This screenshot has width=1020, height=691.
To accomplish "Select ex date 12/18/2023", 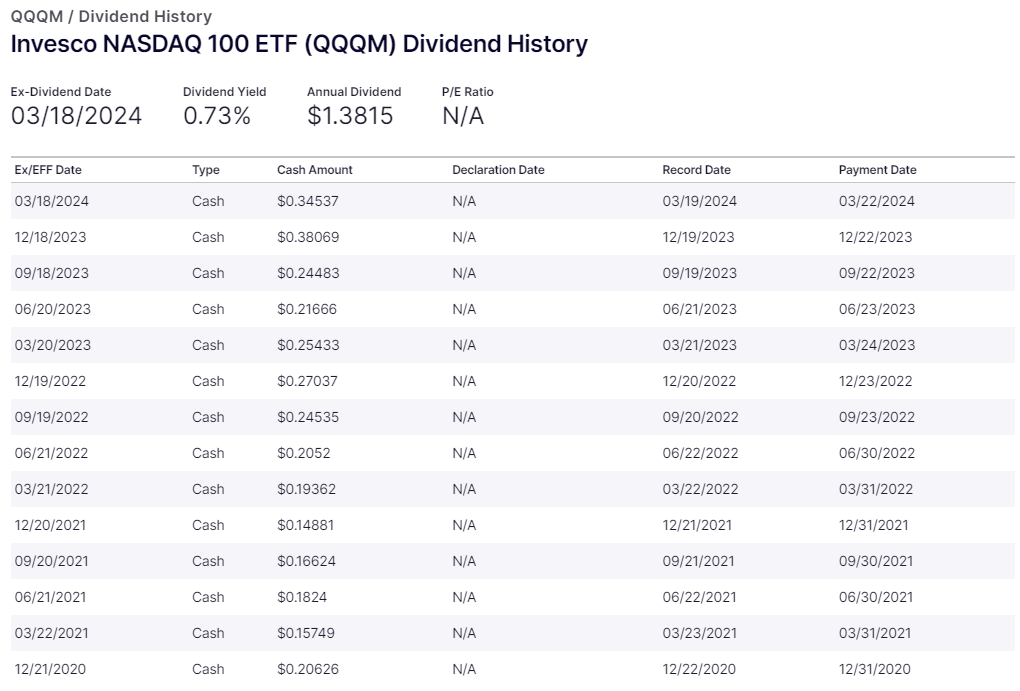I will tap(50, 237).
